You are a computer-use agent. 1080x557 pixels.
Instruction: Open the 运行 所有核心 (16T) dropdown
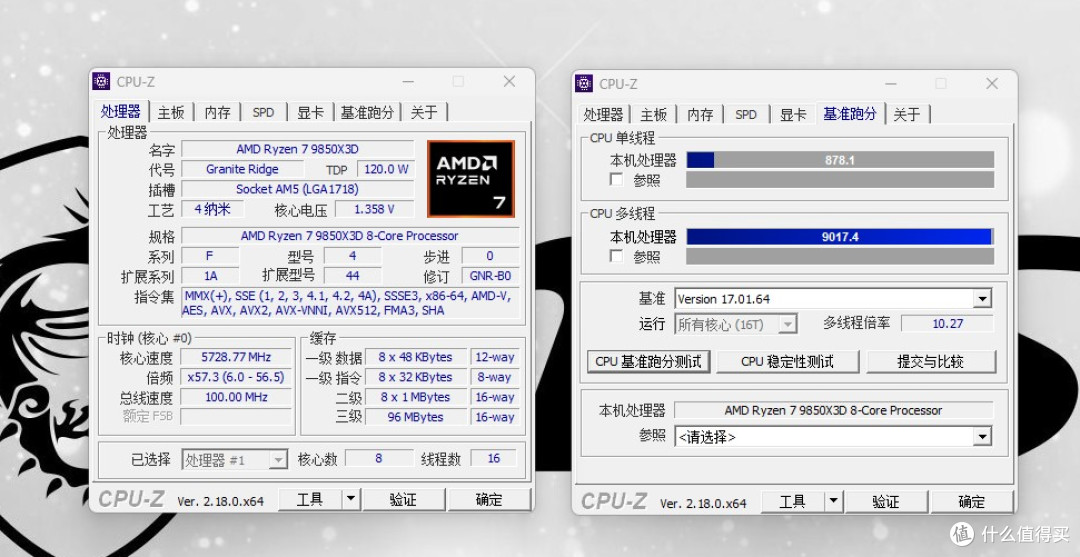788,324
